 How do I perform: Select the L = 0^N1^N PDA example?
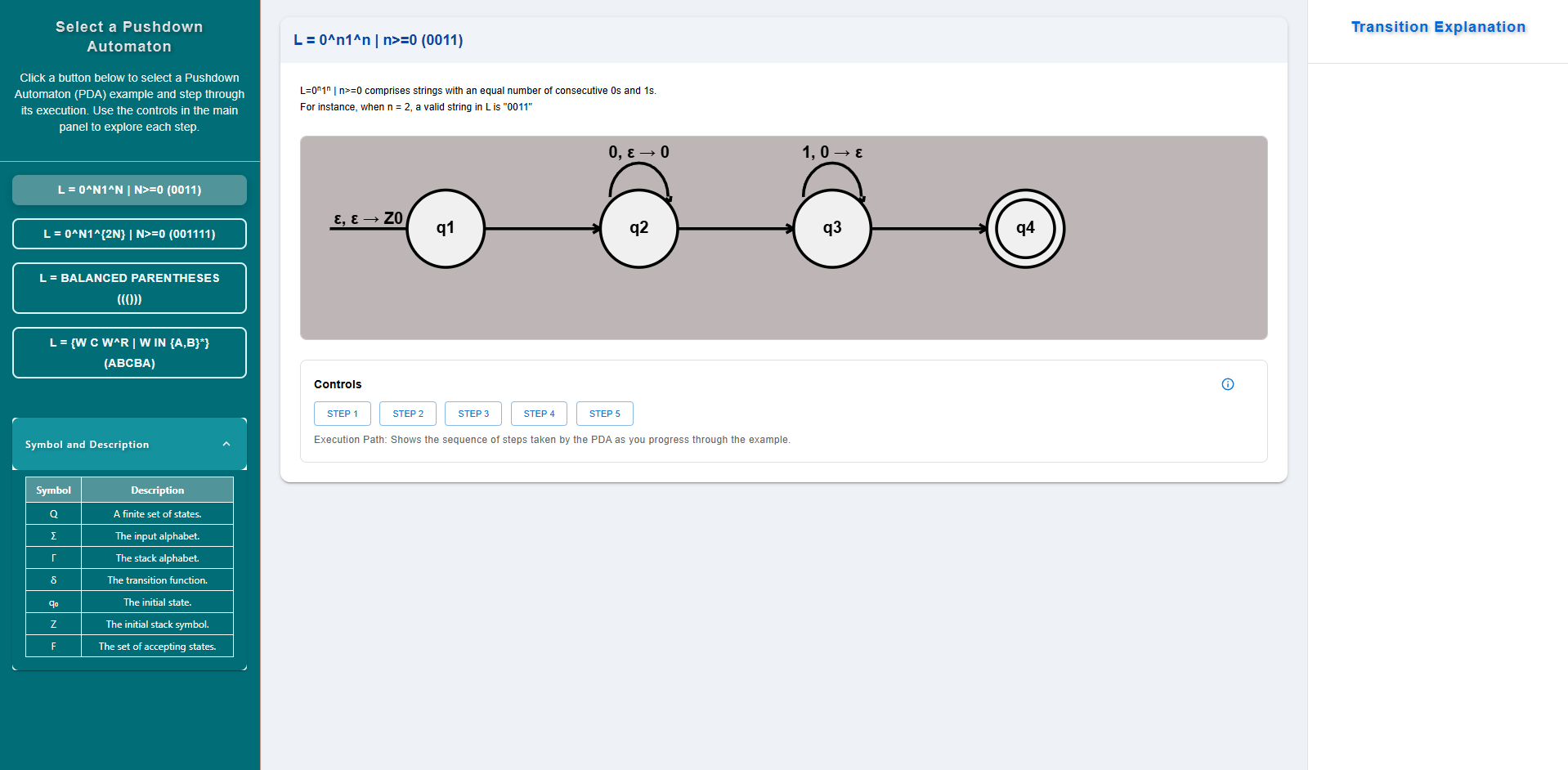point(129,190)
